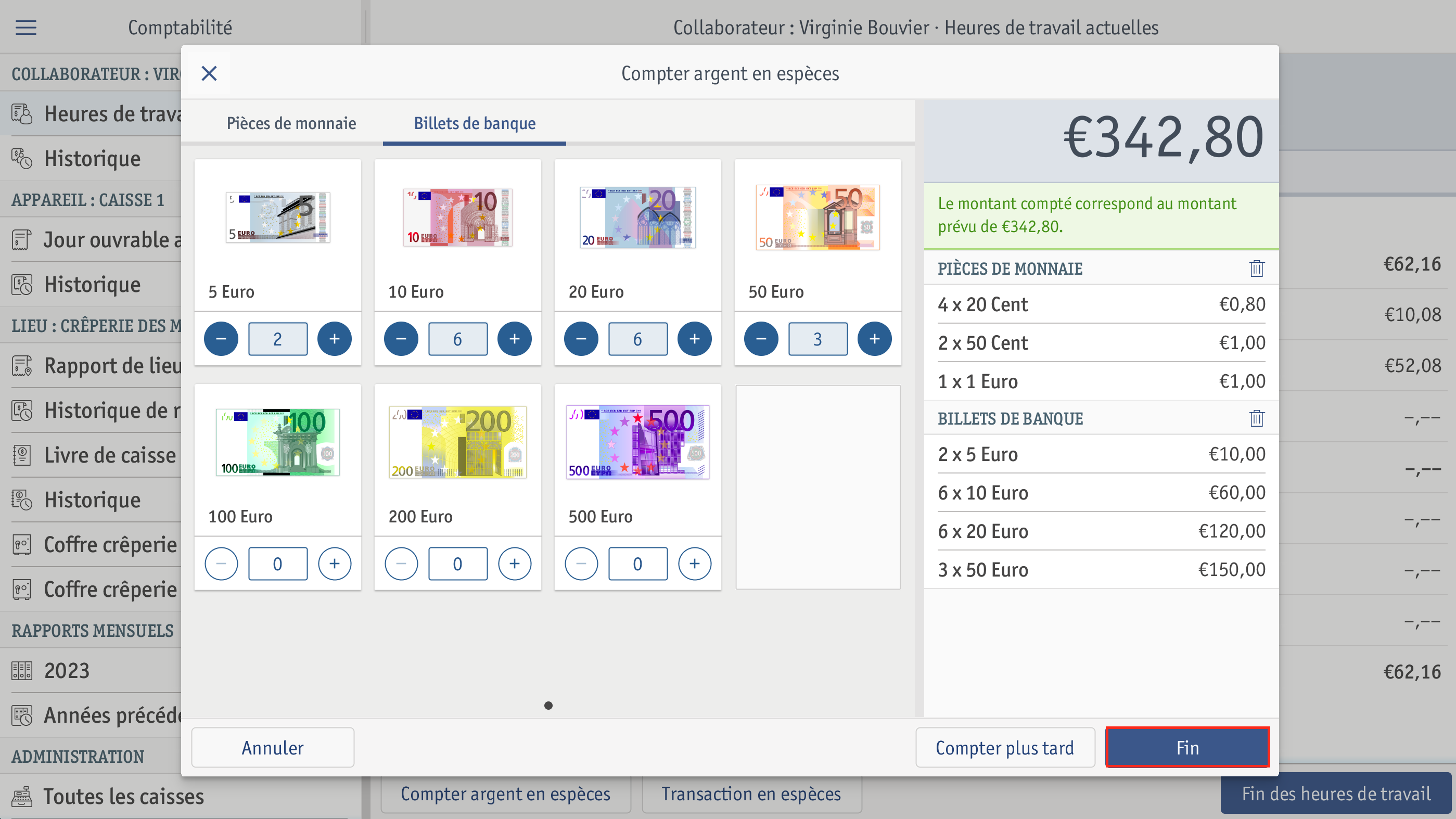Open Heures de travail in the sidebar
Image resolution: width=1456 pixels, height=819 pixels.
click(91, 113)
